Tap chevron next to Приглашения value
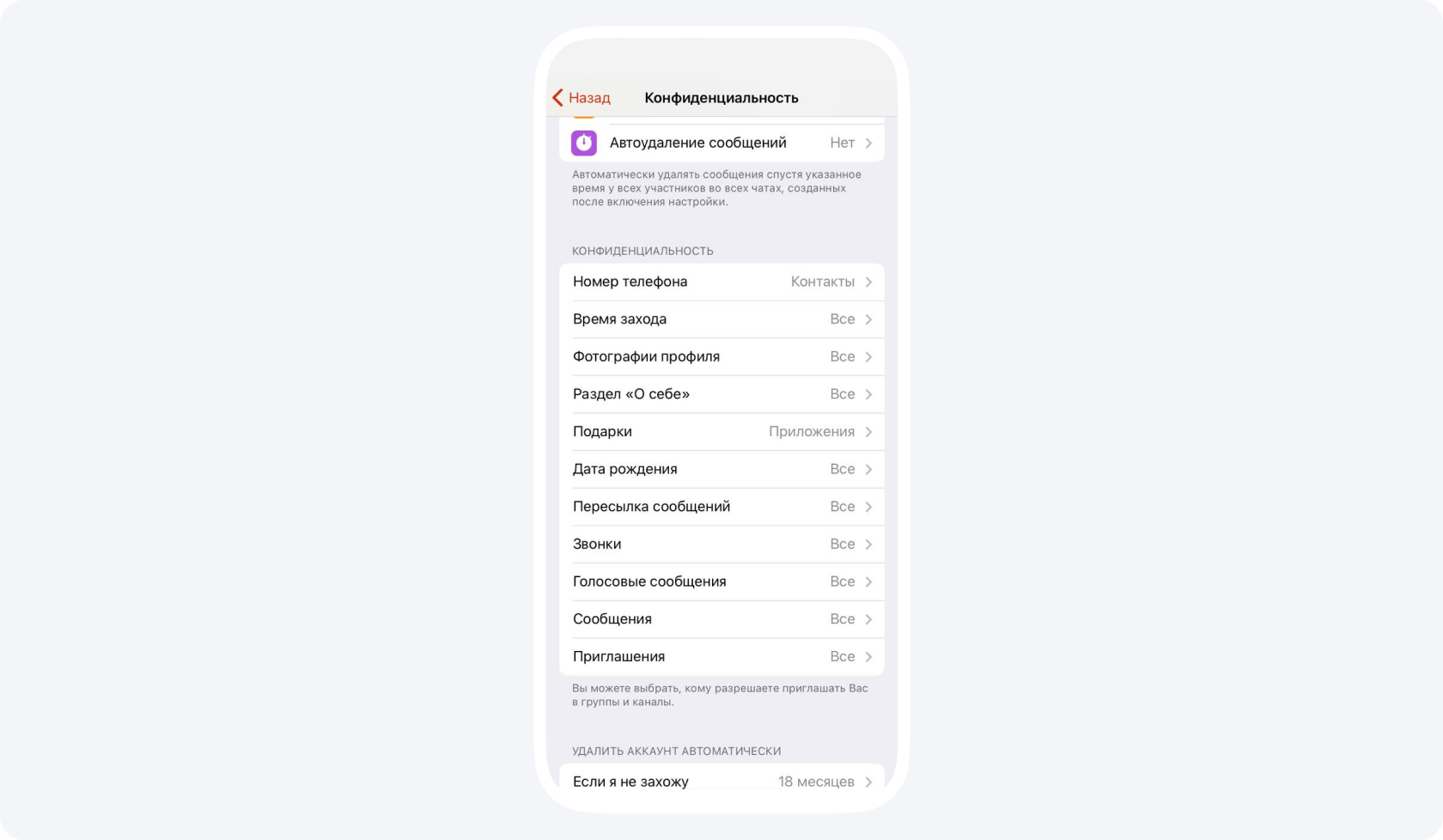This screenshot has height=840, width=1443. [x=868, y=656]
